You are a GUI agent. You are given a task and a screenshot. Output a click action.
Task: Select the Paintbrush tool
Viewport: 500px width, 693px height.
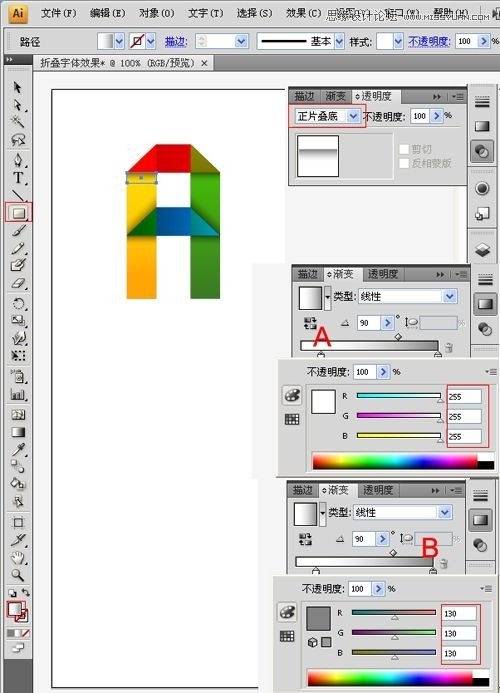pyautogui.click(x=18, y=230)
